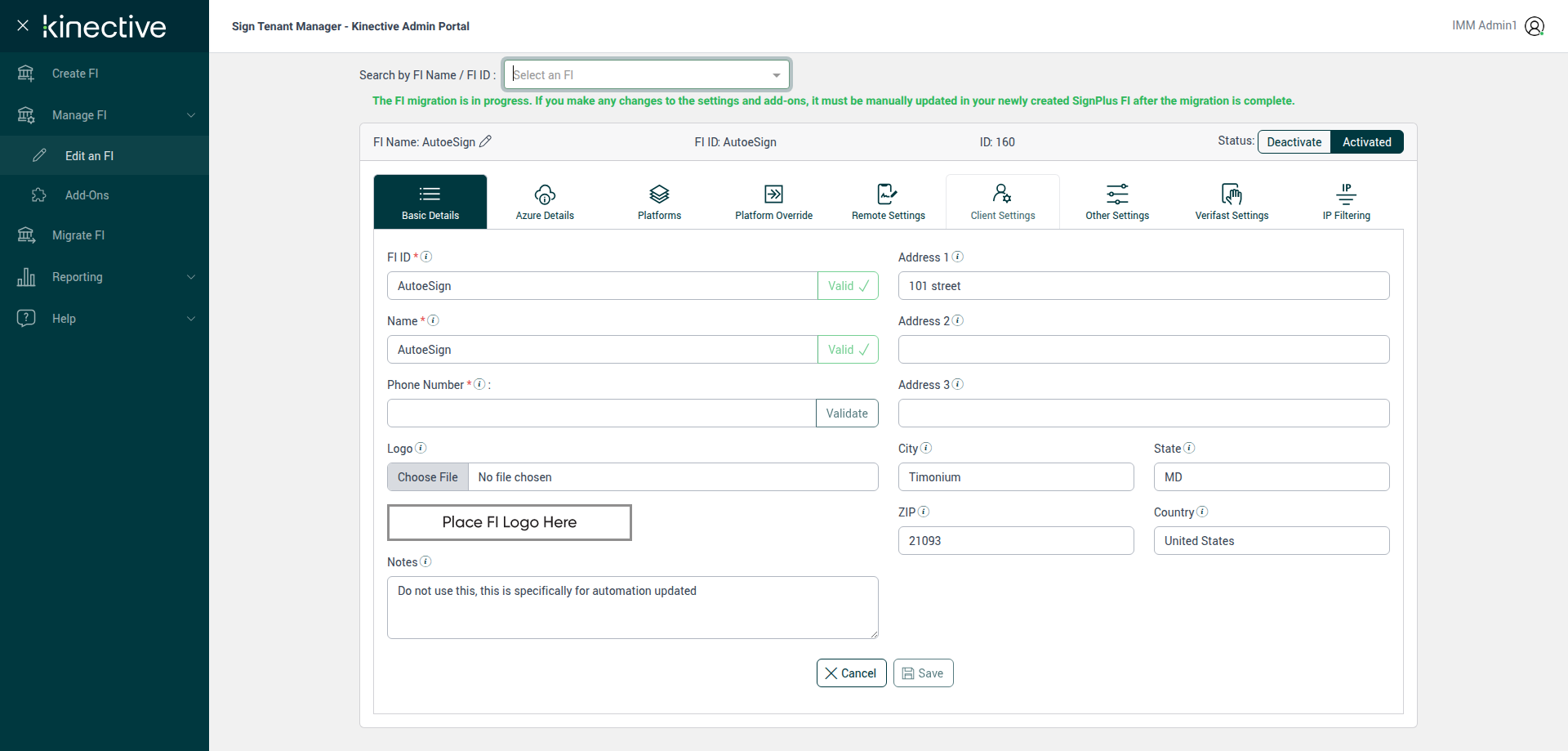Open Migrate FI in the sidebar
The image size is (1568, 751).
pyautogui.click(x=105, y=235)
